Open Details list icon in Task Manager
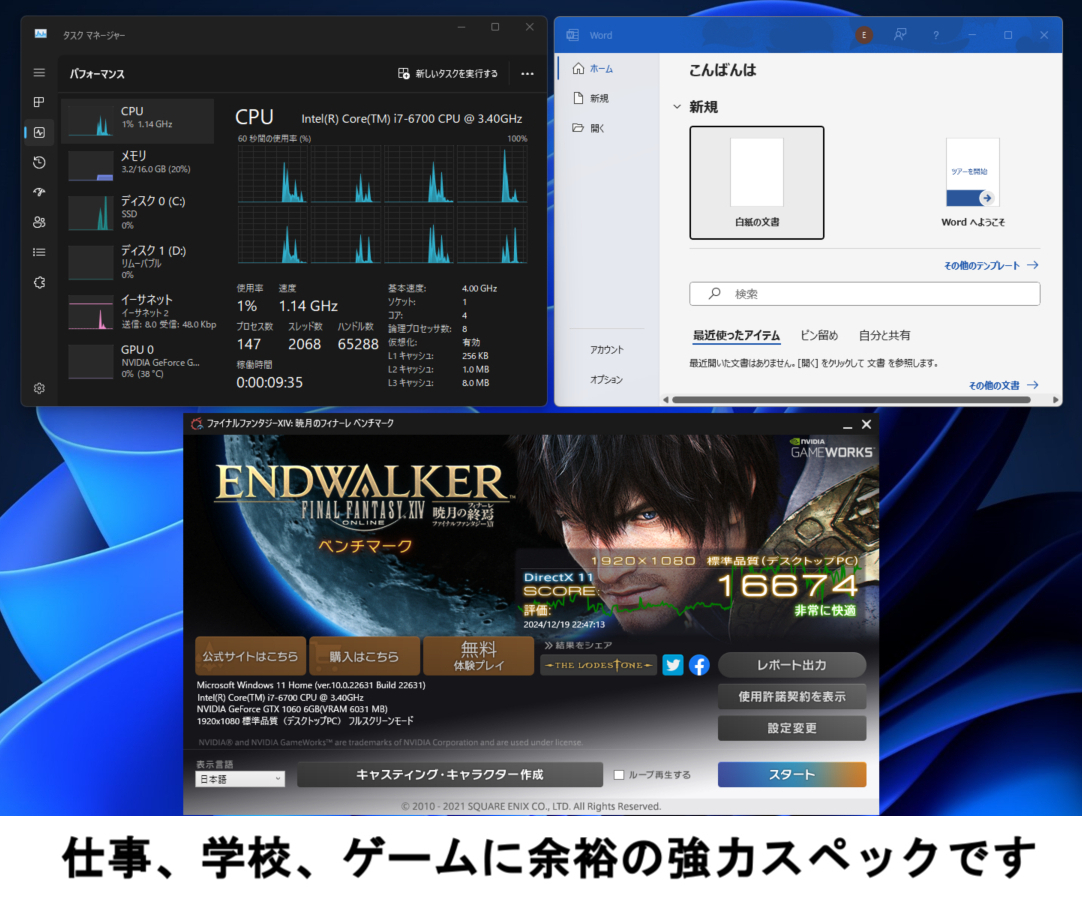 click(39, 252)
